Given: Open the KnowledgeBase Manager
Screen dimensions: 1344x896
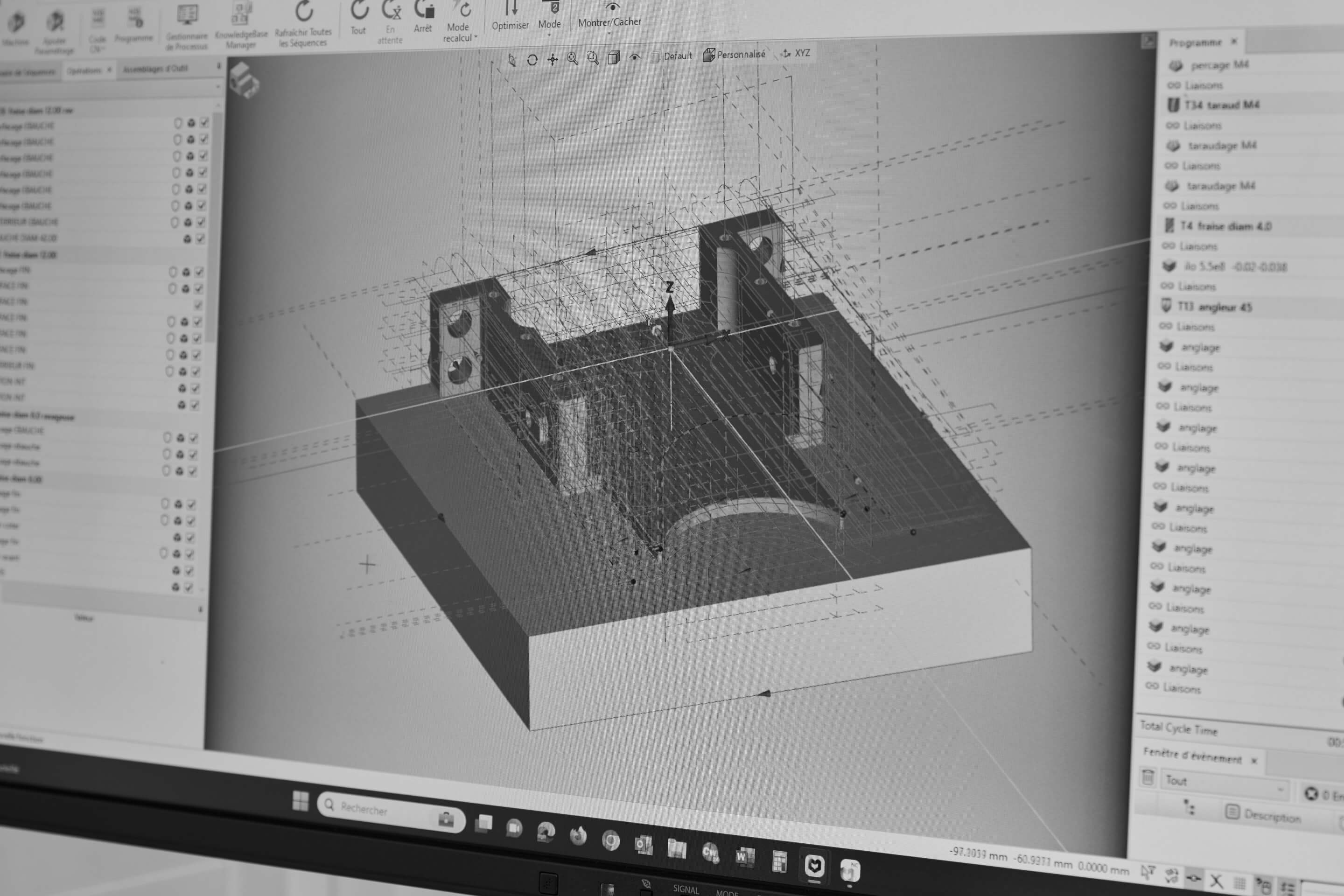Looking at the screenshot, I should tap(242, 25).
